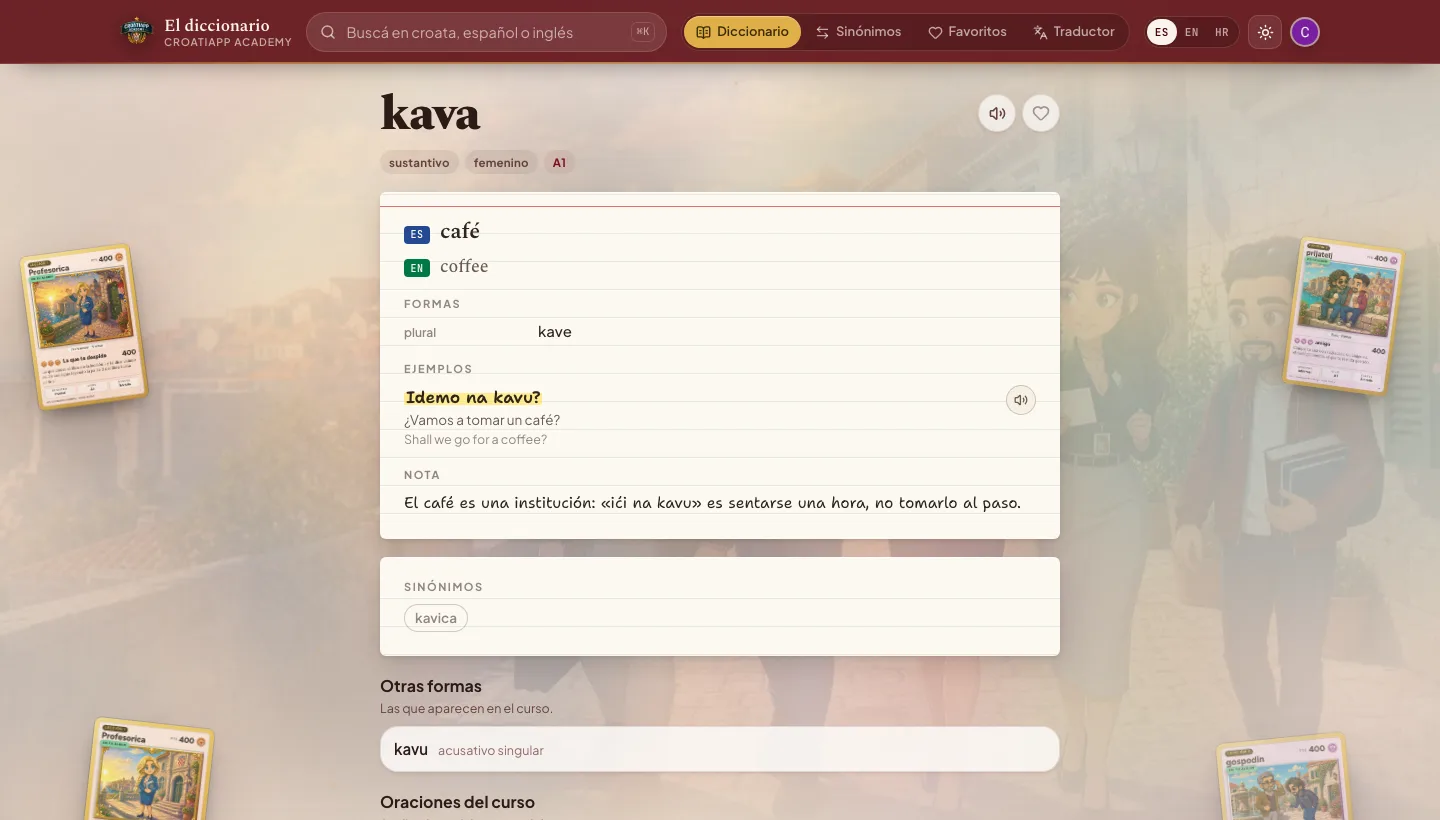Click the 'sustantivo' tag chip
The image size is (1440, 820).
pyautogui.click(x=419, y=162)
